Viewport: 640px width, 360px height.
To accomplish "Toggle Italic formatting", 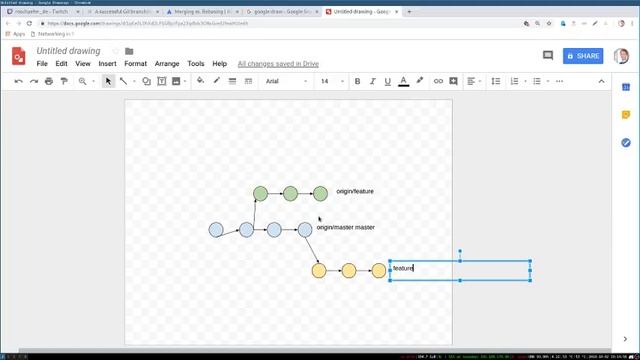I will 372,81.
